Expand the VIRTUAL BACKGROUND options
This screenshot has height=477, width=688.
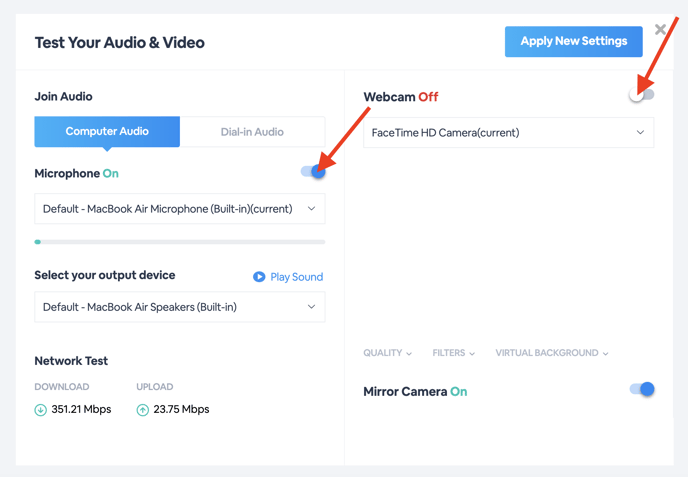tap(552, 353)
